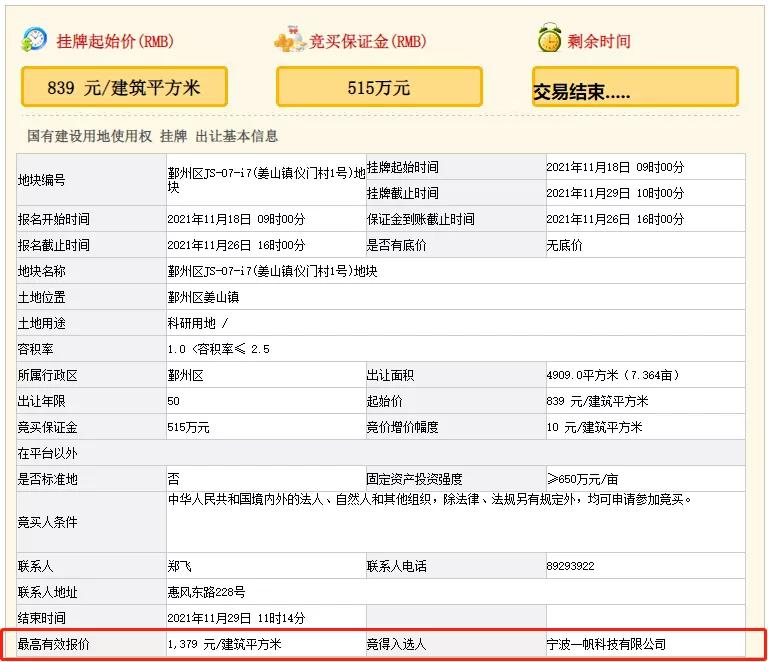Click the gold coins icon beside 竞买保证金
768x662 pixels.
coord(289,41)
